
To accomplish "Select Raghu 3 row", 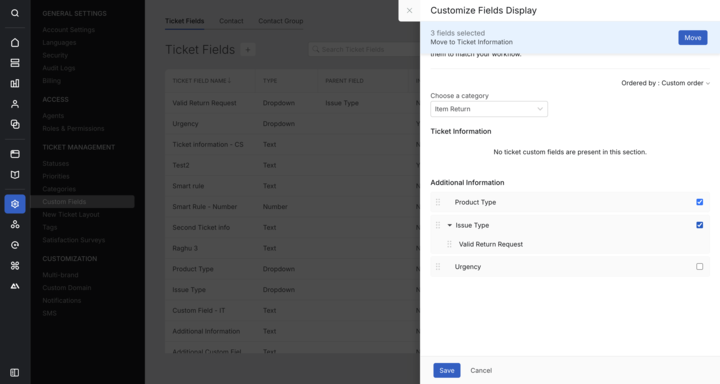I will pos(292,248).
